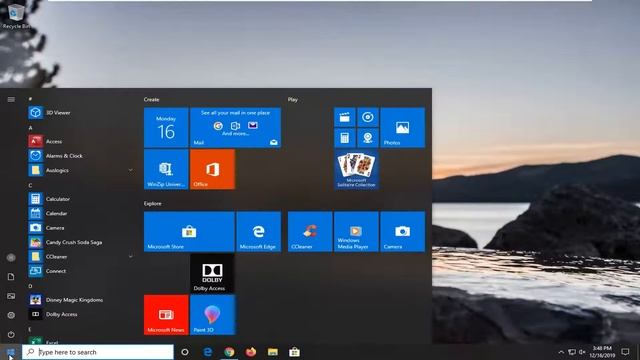Launch Edge from the taskbar
Viewport: 640px width, 360px height.
(208, 352)
